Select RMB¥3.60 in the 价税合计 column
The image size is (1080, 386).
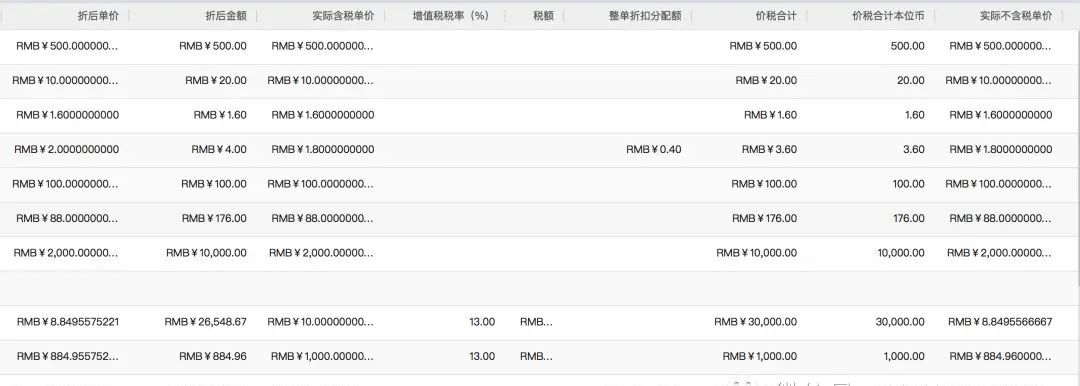coord(769,150)
